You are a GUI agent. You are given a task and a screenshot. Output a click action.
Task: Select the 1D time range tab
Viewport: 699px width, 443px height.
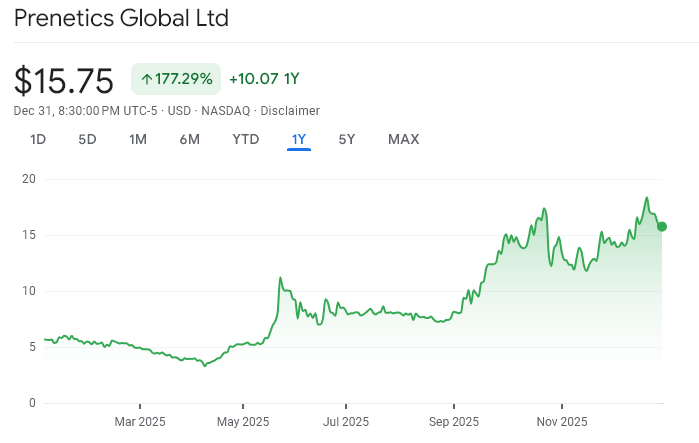tap(38, 139)
